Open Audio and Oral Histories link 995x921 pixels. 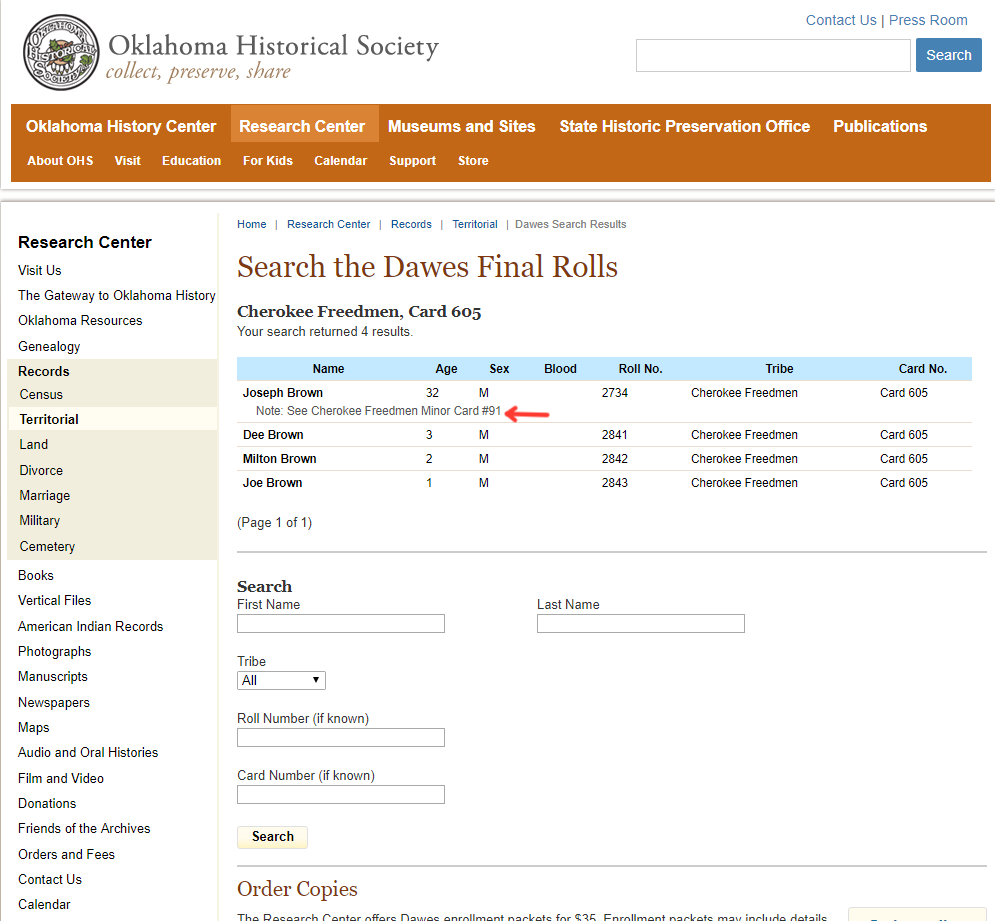tap(88, 752)
